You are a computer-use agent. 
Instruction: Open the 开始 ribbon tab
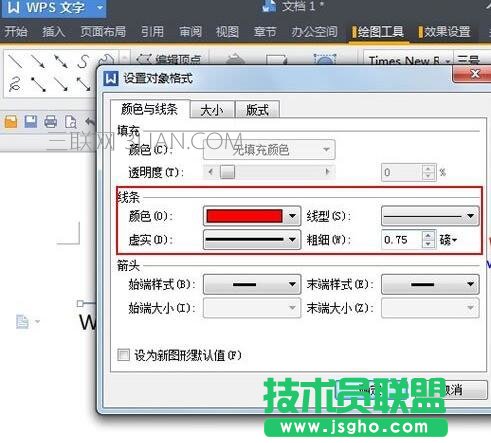point(16,32)
